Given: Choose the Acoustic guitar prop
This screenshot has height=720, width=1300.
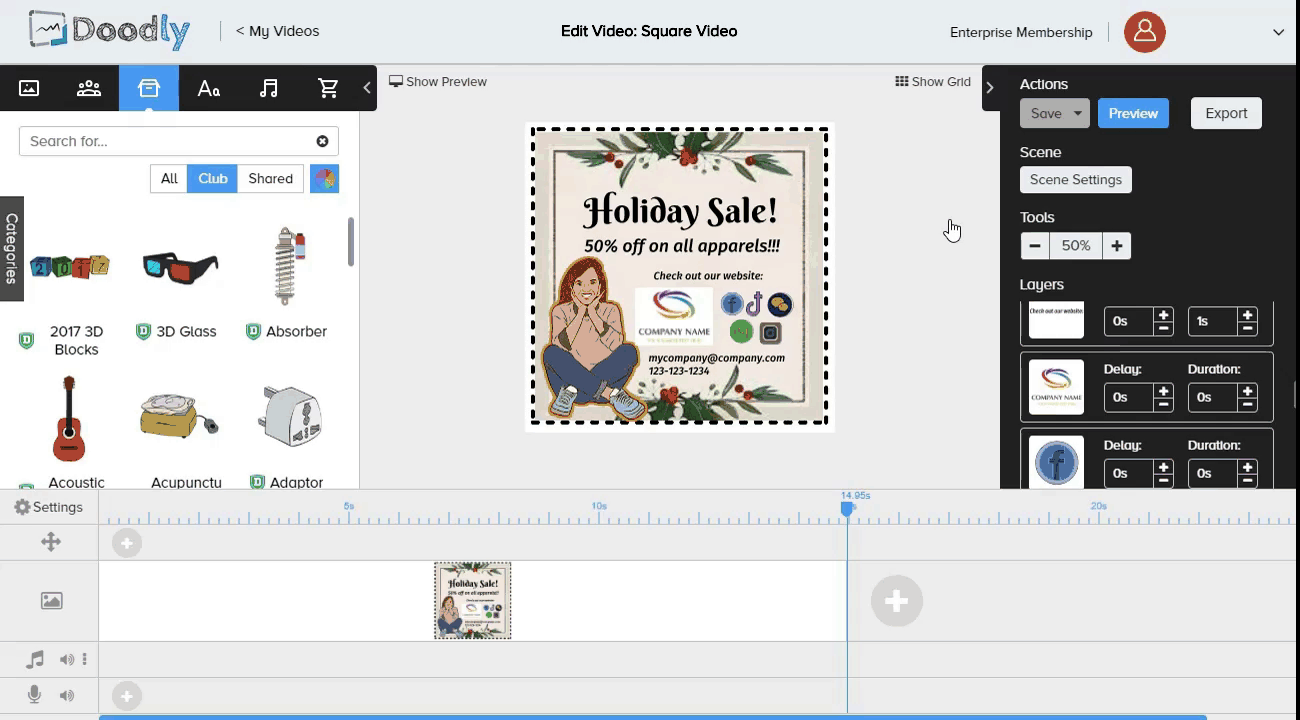Looking at the screenshot, I should pos(68,418).
